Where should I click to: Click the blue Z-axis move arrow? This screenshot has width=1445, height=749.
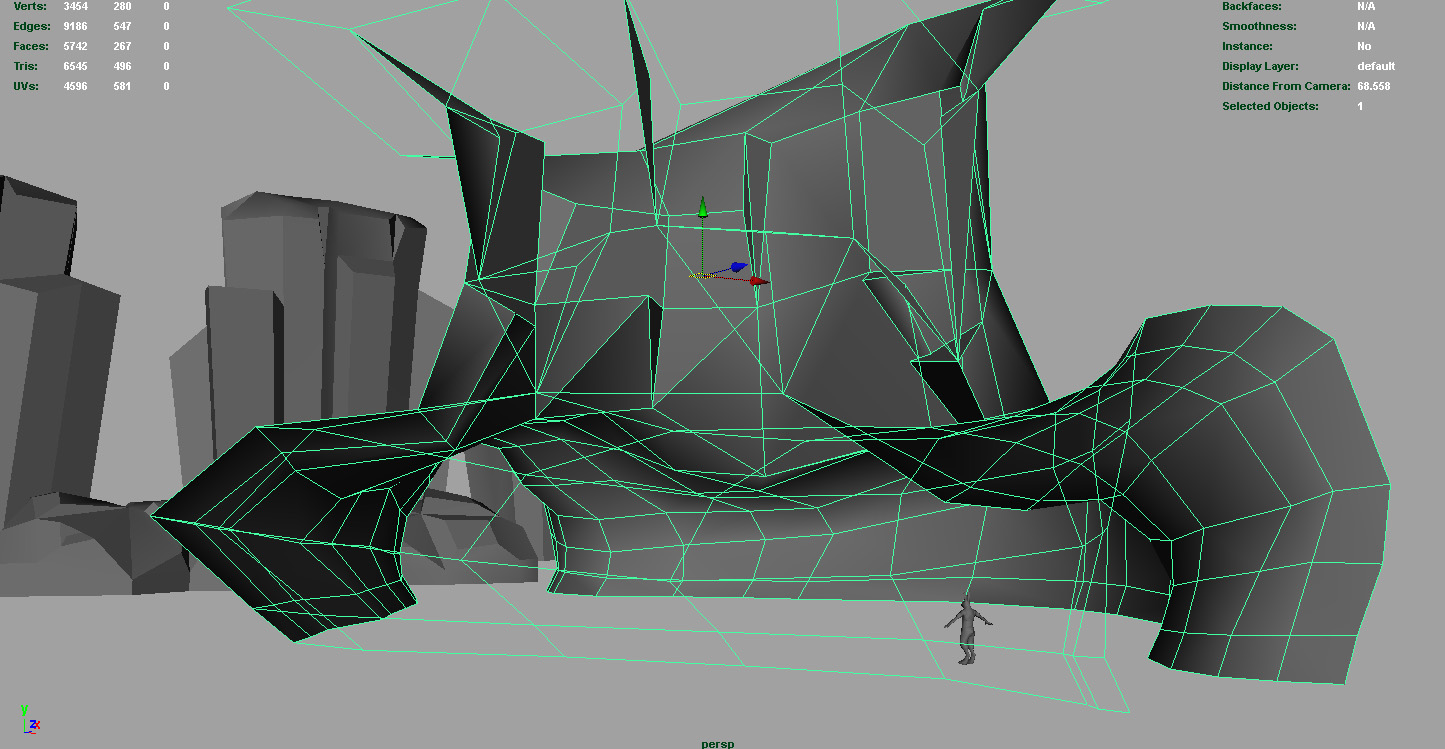[x=738, y=267]
